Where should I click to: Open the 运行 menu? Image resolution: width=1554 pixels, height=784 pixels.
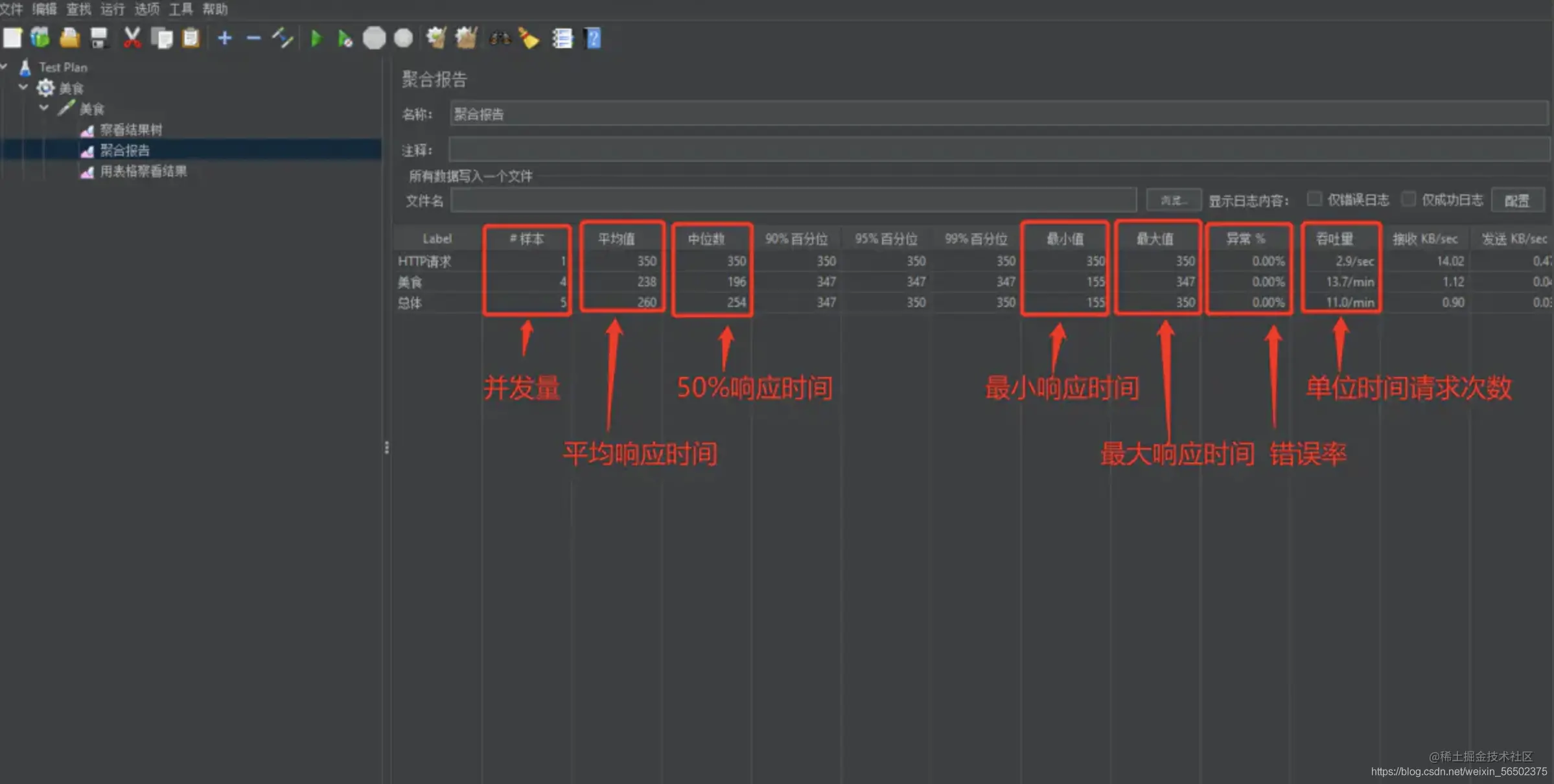coord(112,9)
